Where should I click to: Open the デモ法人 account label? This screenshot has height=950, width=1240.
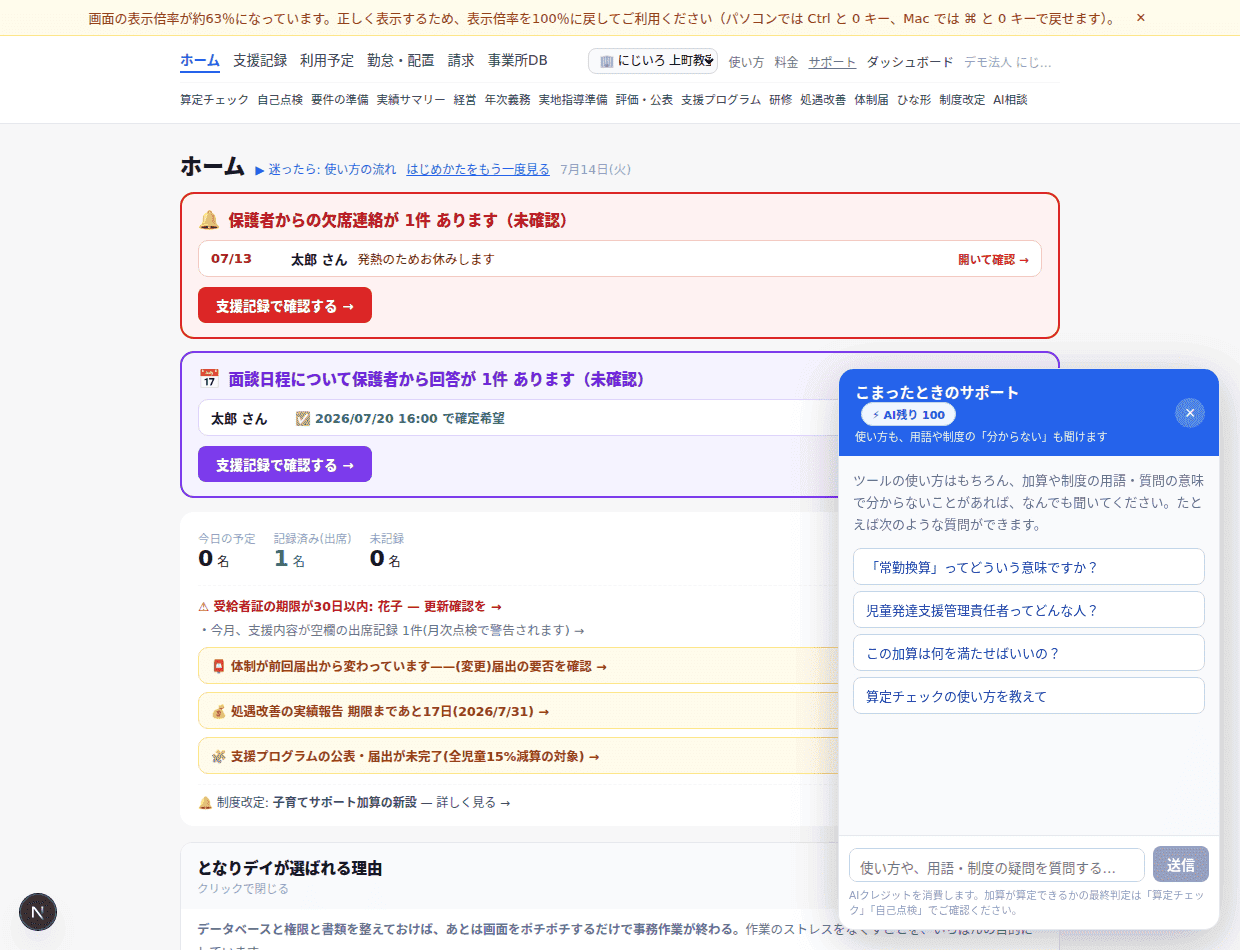coord(1008,62)
